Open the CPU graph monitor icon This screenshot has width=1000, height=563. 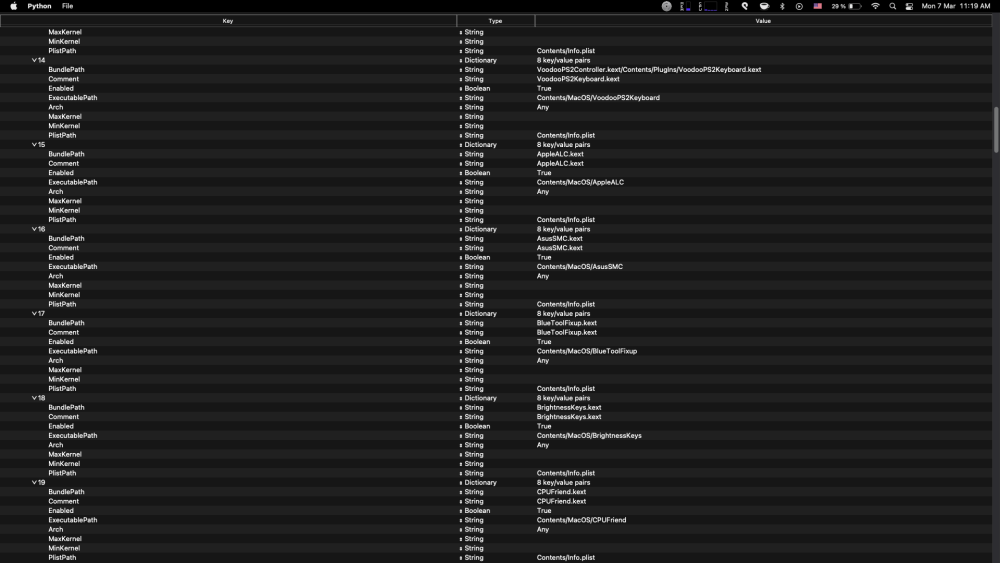[708, 6]
